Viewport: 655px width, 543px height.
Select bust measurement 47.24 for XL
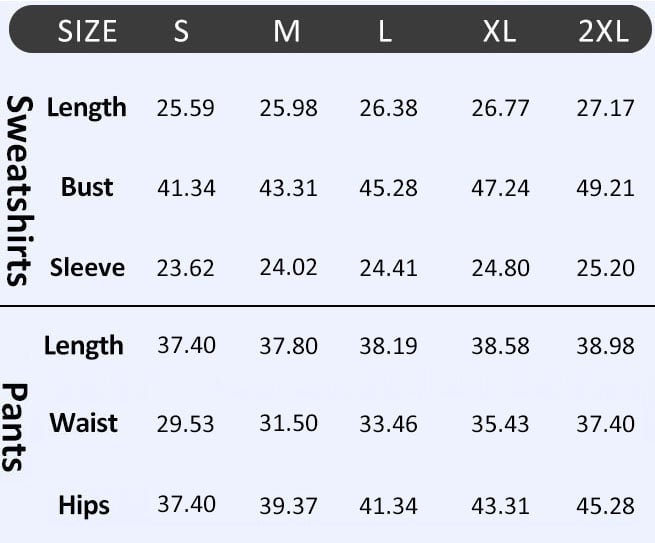coord(500,188)
